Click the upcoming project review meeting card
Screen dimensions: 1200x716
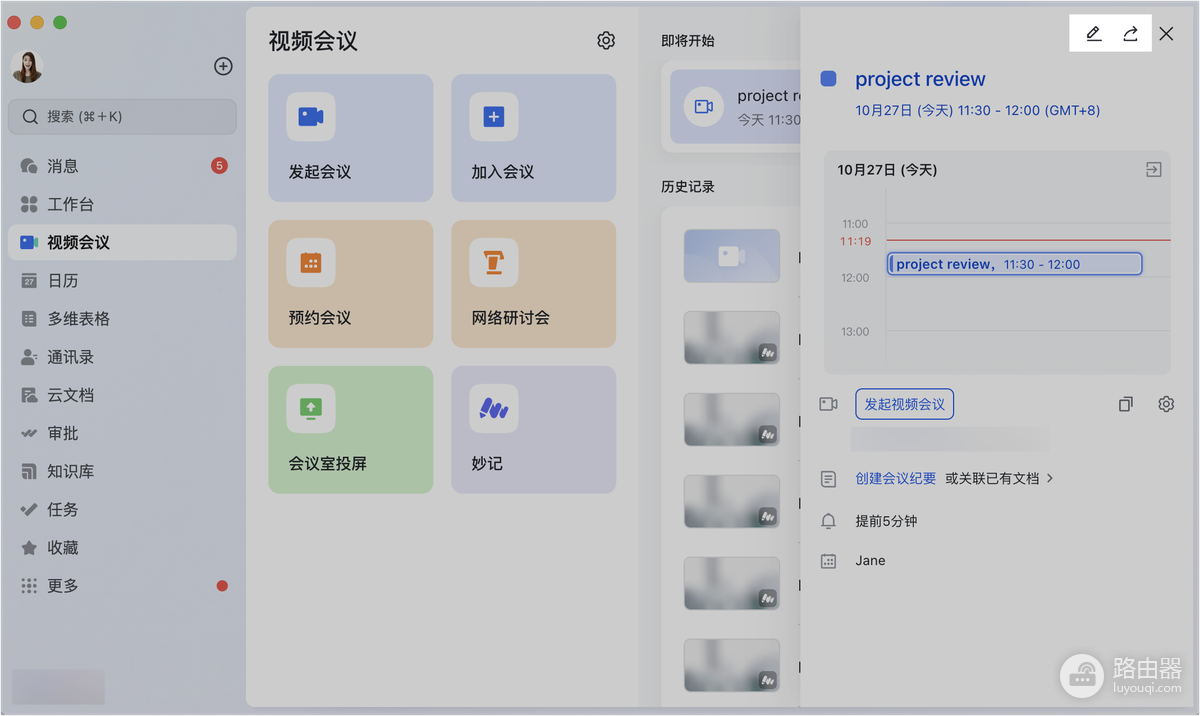(x=735, y=106)
